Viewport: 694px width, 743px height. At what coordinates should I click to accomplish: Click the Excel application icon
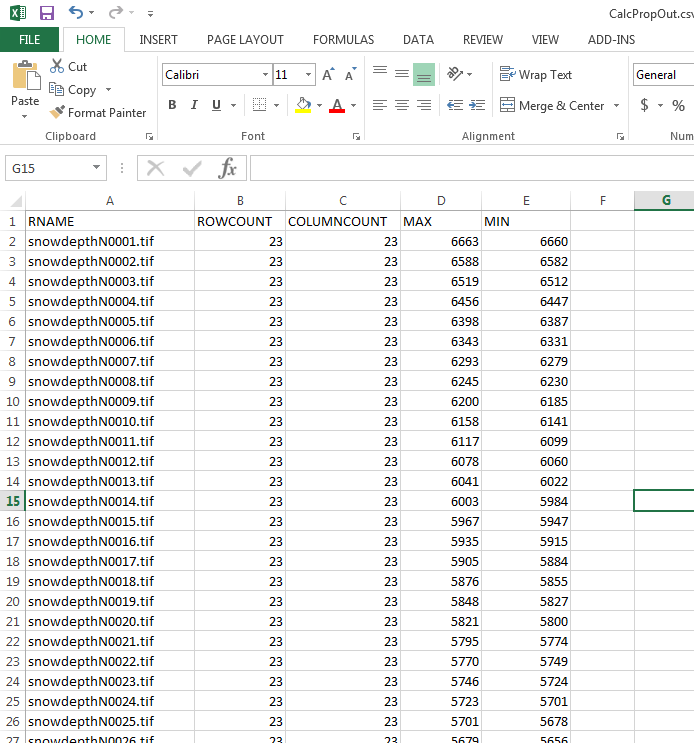coord(18,13)
